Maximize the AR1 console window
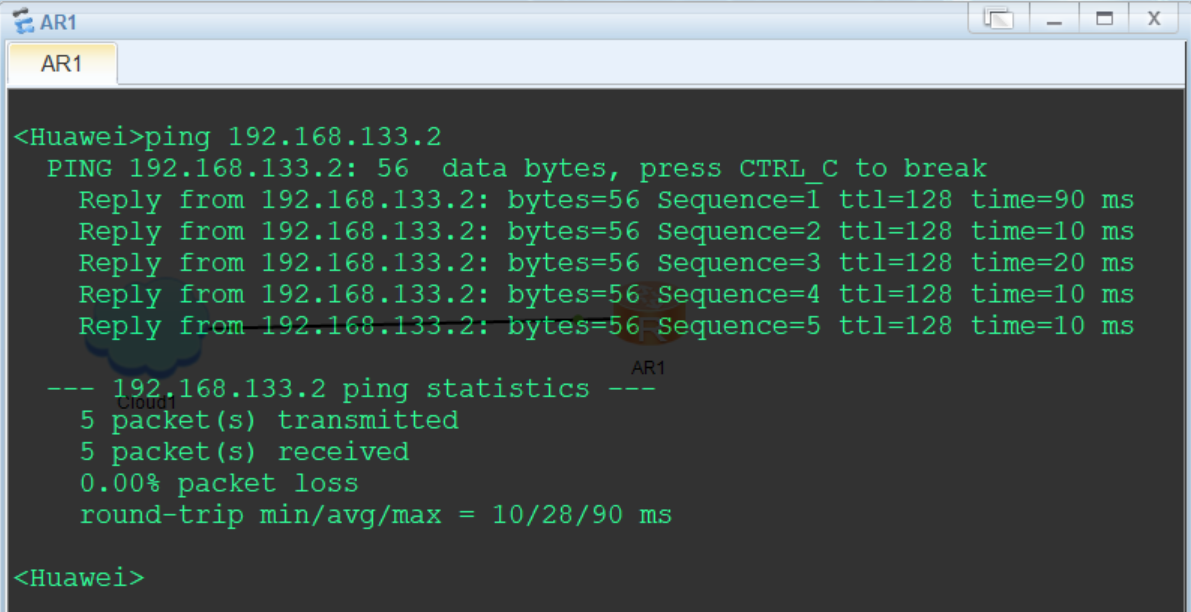The height and width of the screenshot is (612, 1191). pos(1104,19)
